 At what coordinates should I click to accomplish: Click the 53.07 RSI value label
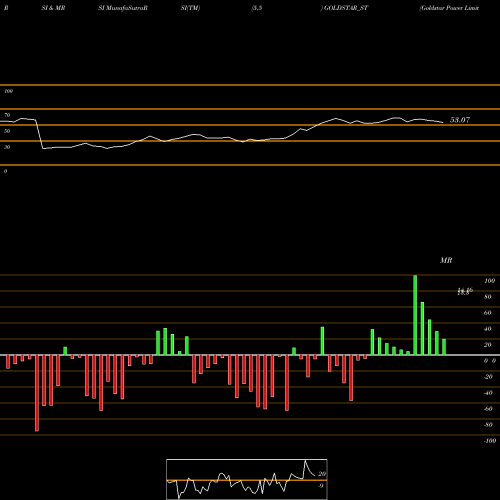coord(460,120)
